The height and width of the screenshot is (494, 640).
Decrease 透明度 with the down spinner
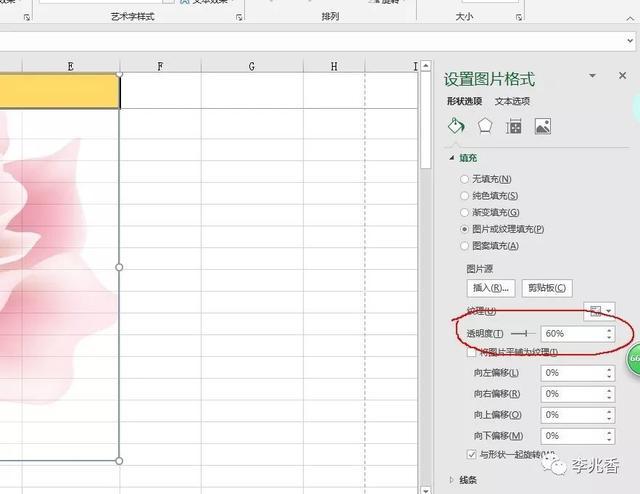coord(609,337)
